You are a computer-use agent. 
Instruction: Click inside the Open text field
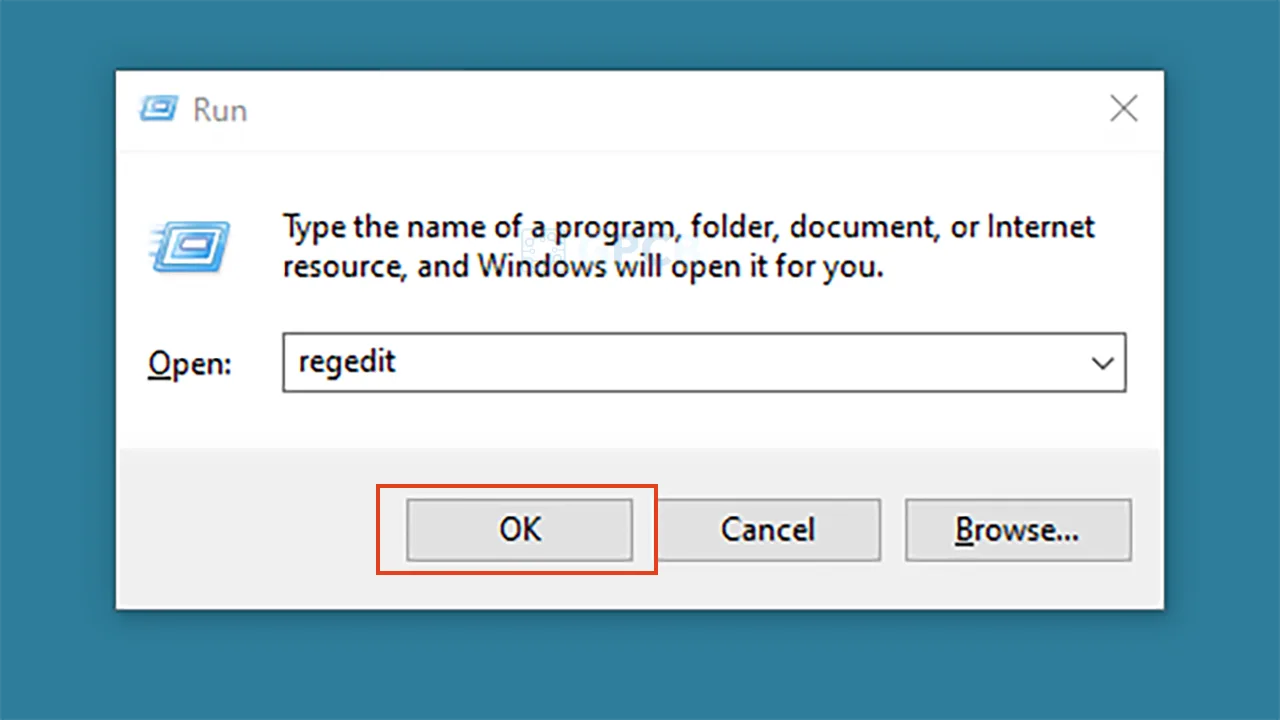pyautogui.click(x=704, y=362)
